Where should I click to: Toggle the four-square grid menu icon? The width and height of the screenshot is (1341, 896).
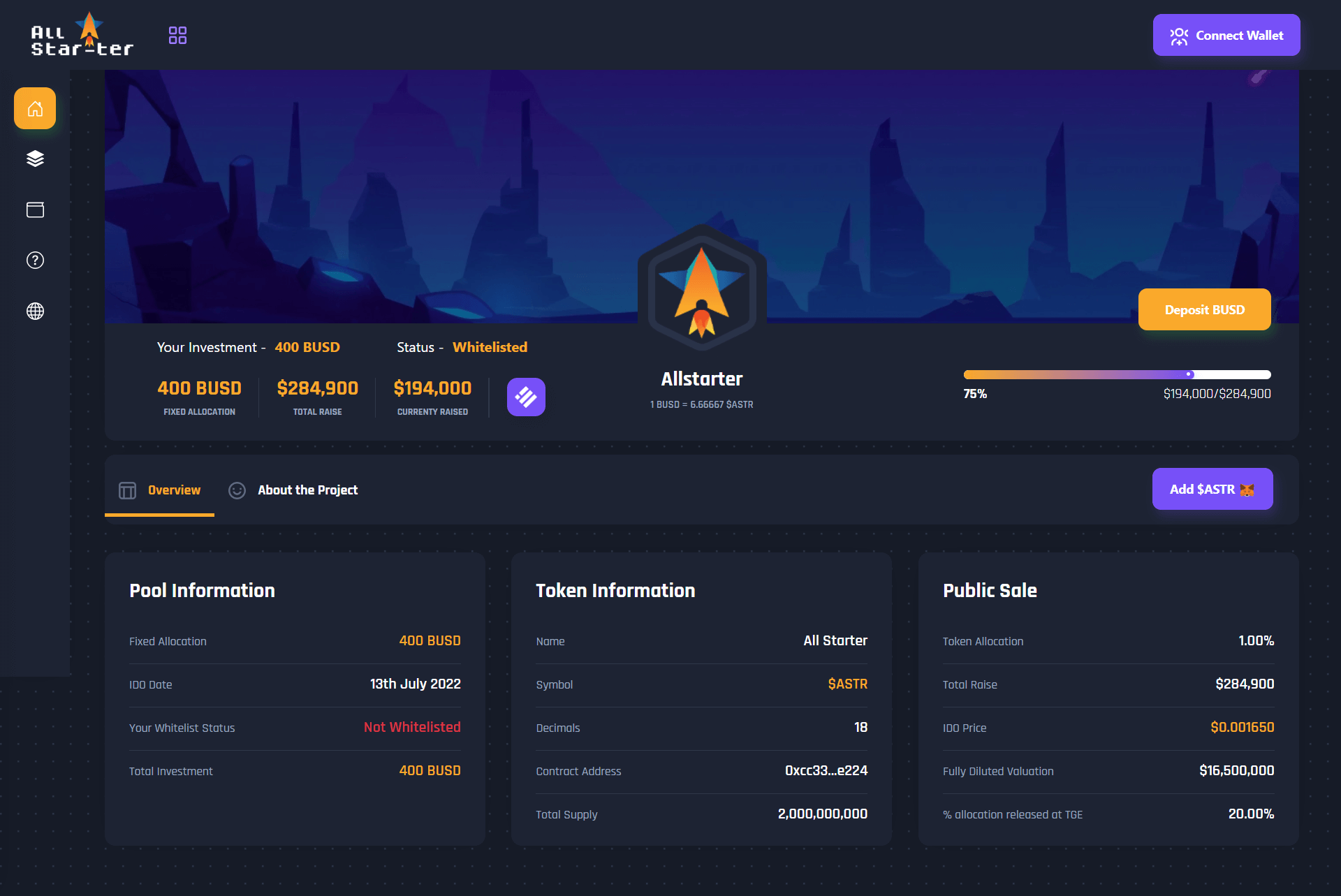tap(177, 35)
